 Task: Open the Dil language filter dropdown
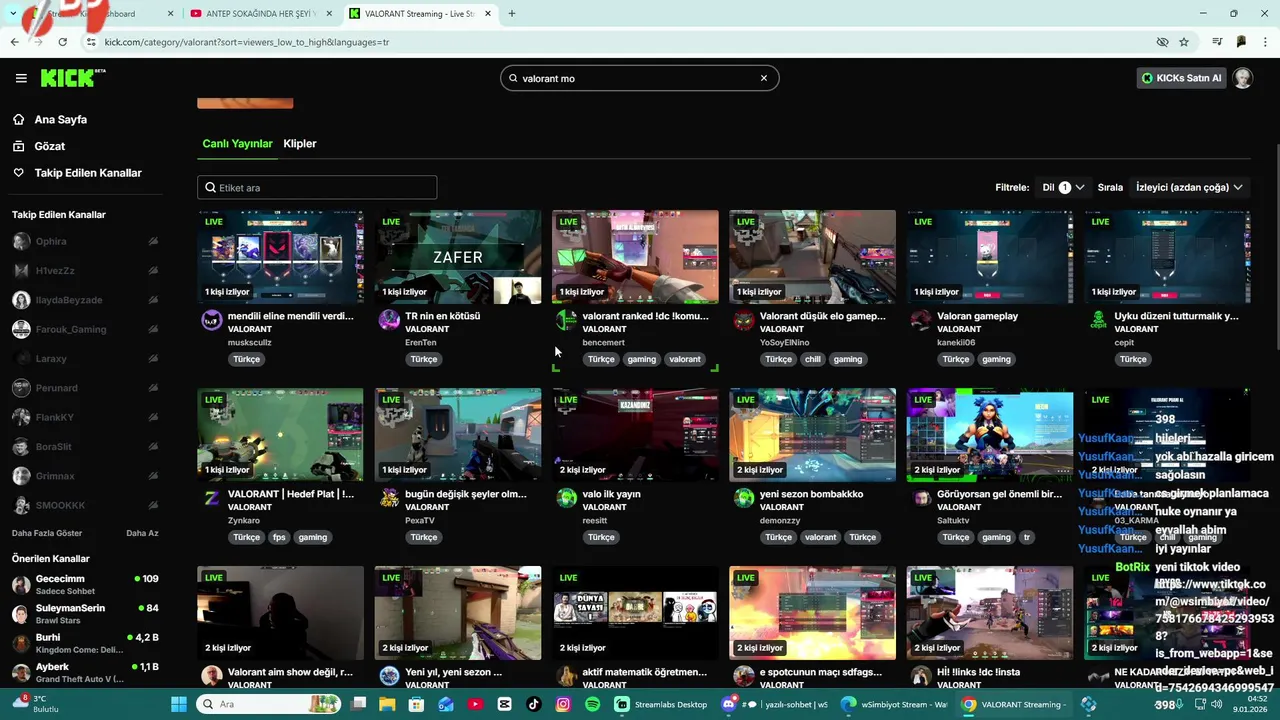pos(1063,187)
